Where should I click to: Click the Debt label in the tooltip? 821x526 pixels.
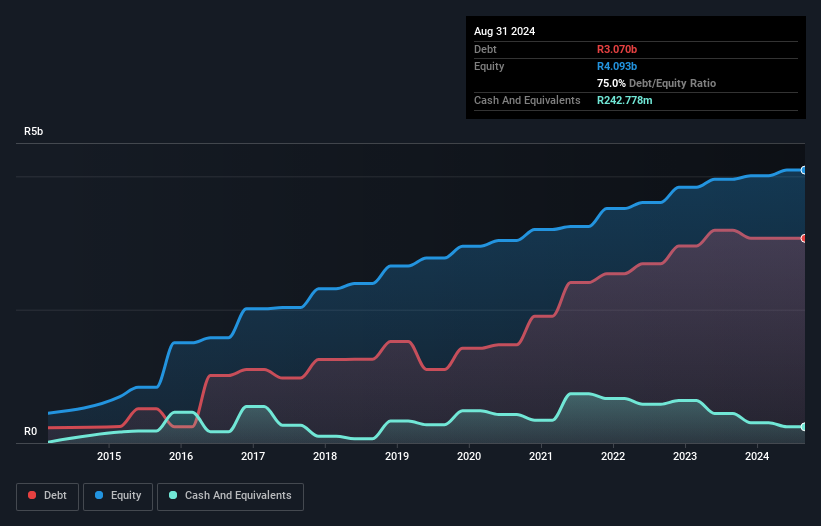485,49
